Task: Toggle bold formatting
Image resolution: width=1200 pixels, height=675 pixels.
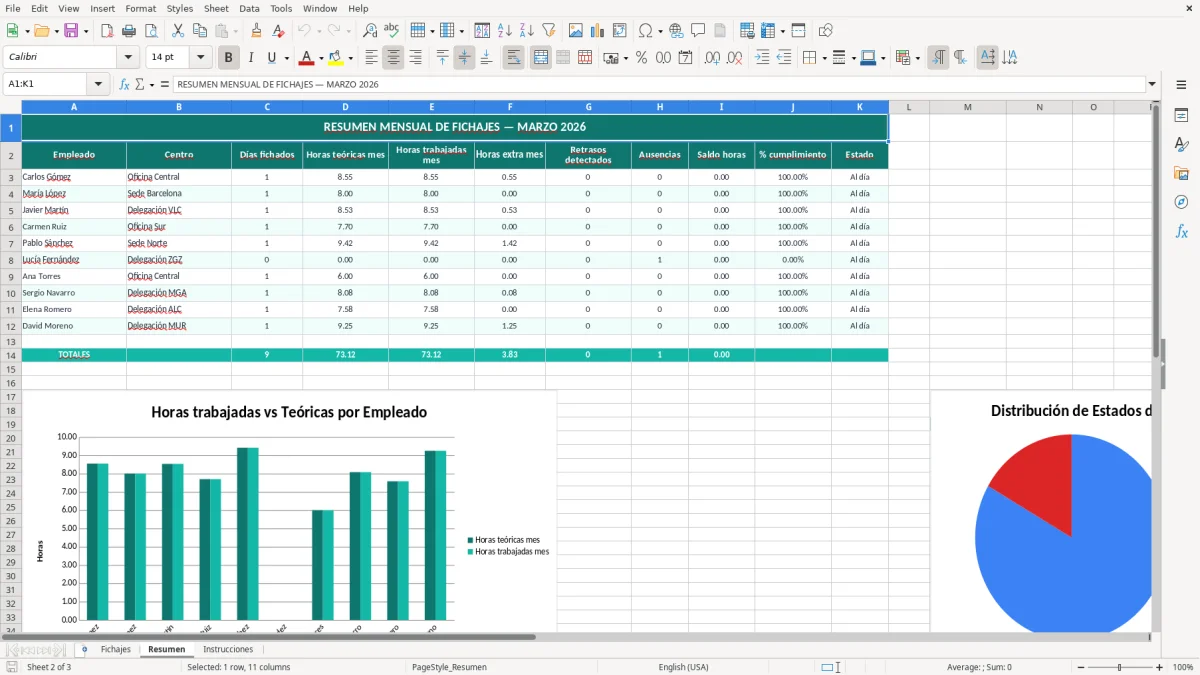Action: [229, 58]
